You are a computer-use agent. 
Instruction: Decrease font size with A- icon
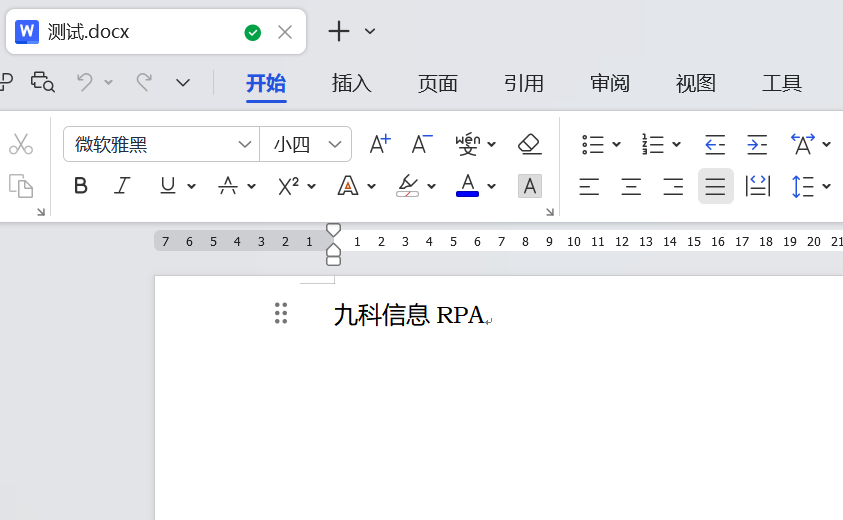(x=422, y=144)
